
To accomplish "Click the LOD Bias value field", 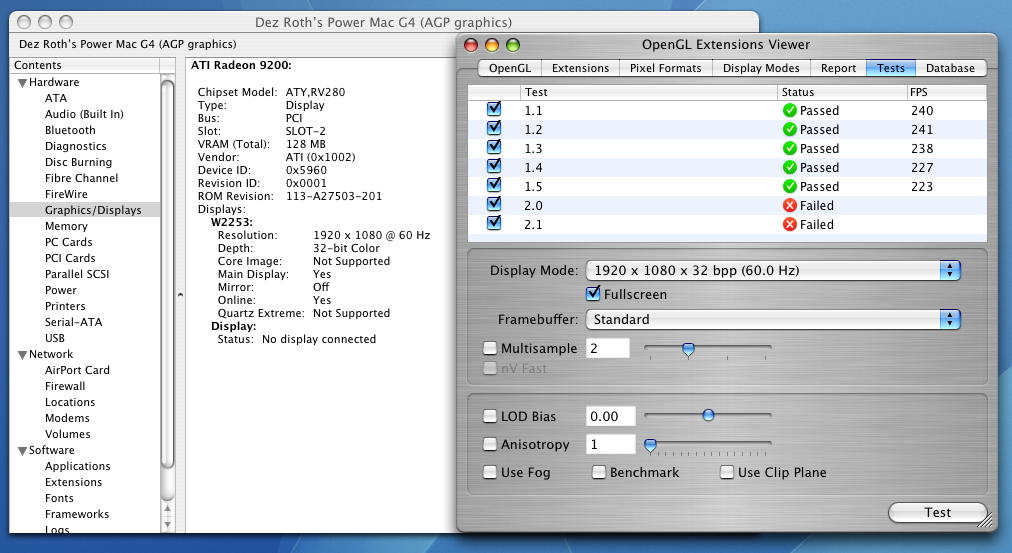I will coord(611,416).
